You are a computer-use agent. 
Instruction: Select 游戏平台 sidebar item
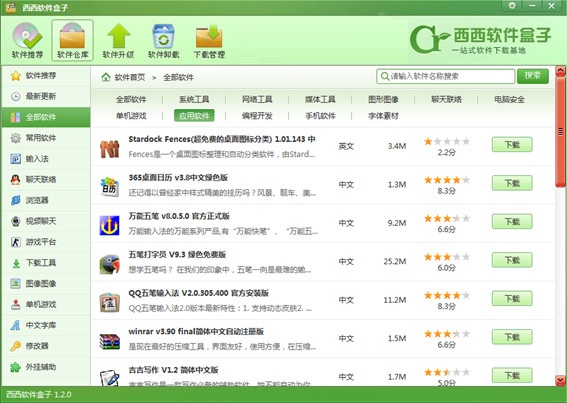[46, 242]
